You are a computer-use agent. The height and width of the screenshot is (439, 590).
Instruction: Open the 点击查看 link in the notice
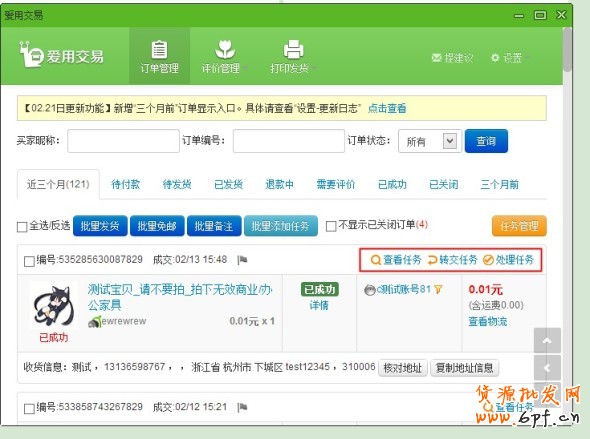pyautogui.click(x=387, y=108)
